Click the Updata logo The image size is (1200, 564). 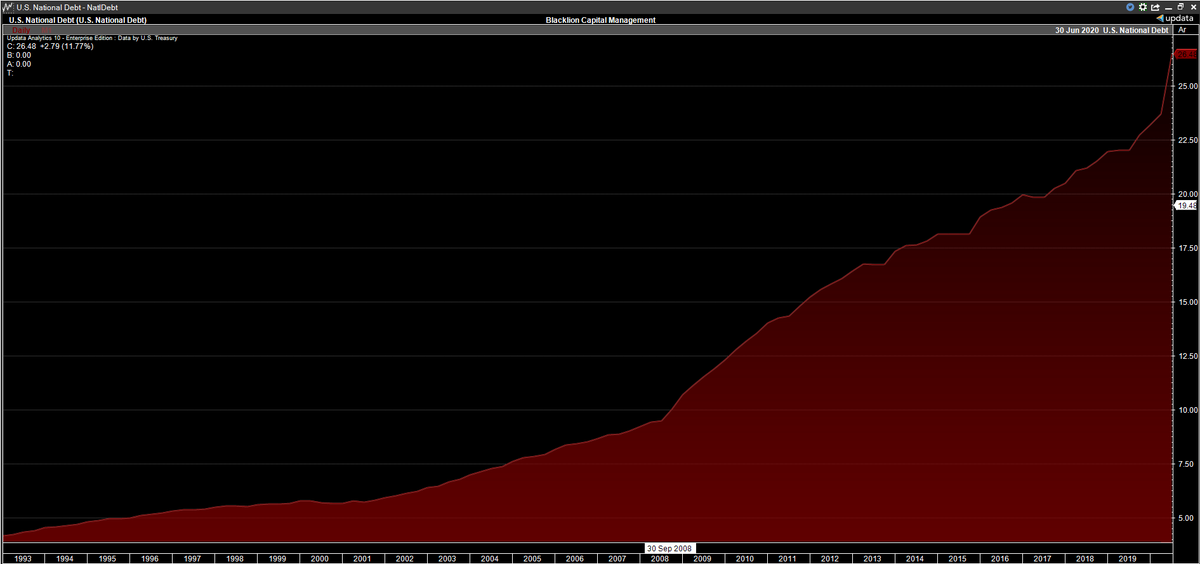pyautogui.click(x=1175, y=18)
